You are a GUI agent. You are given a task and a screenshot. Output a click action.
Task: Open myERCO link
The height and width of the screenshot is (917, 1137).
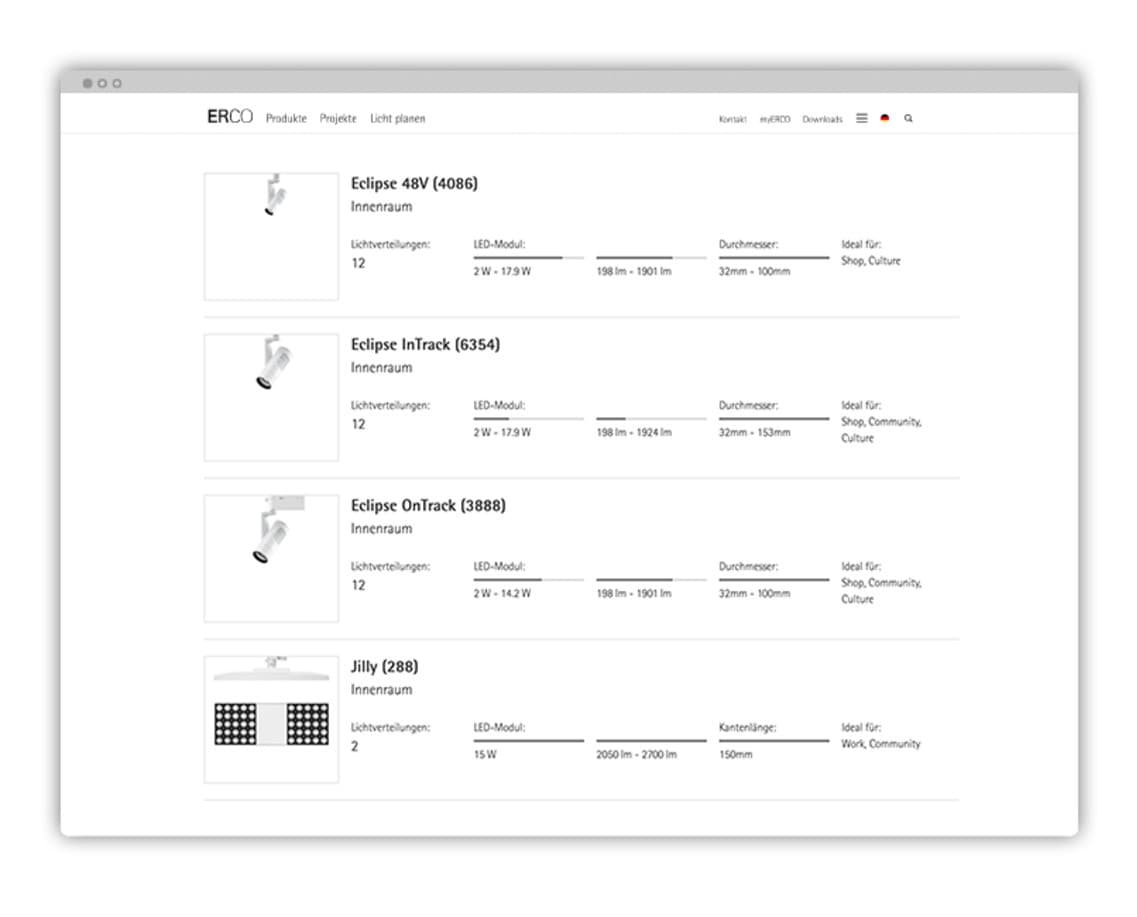(774, 119)
